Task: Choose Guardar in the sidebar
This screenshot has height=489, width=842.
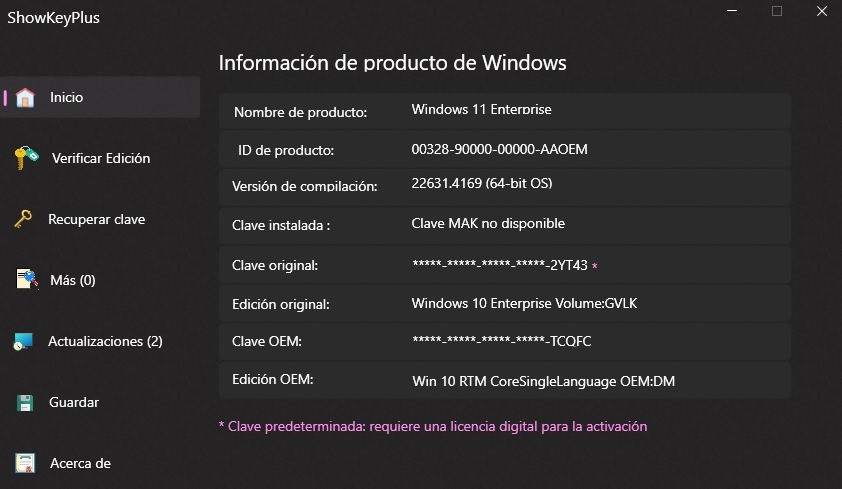Action: (x=74, y=402)
